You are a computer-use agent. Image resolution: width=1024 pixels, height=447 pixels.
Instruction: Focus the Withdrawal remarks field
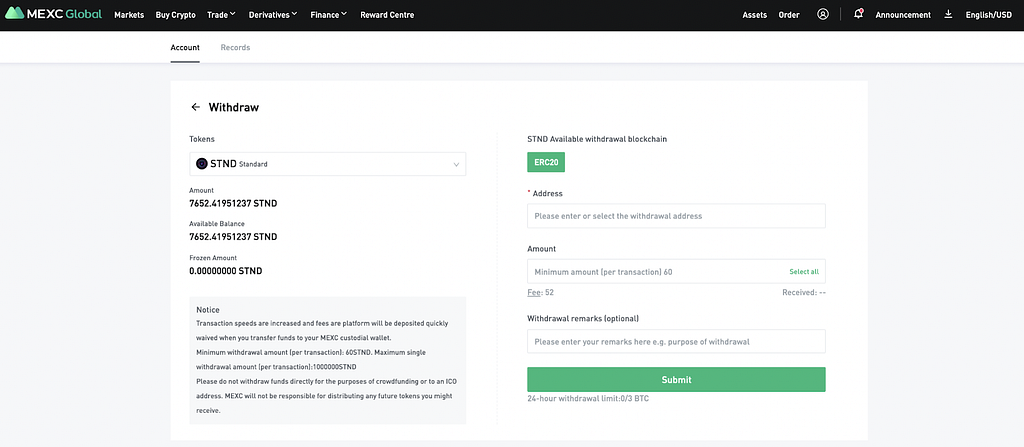677,341
